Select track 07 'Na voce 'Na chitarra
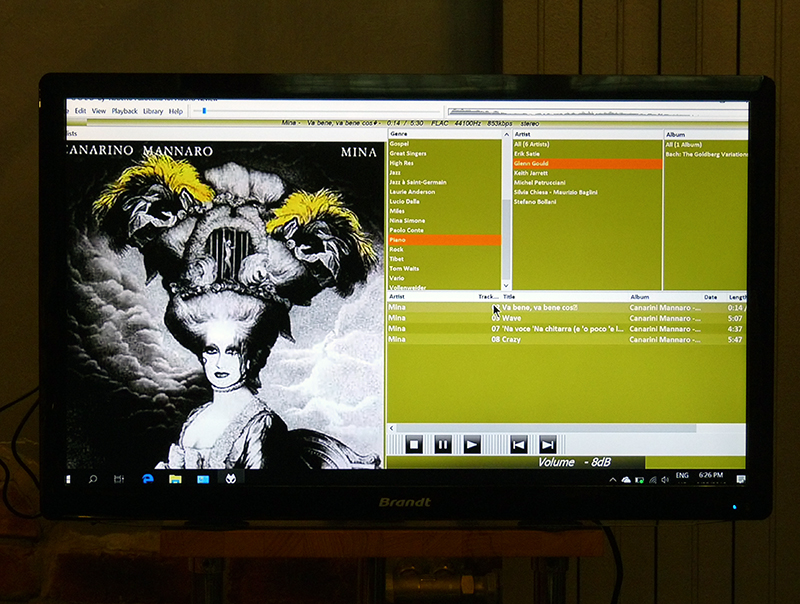The height and width of the screenshot is (604, 800). pos(566,329)
